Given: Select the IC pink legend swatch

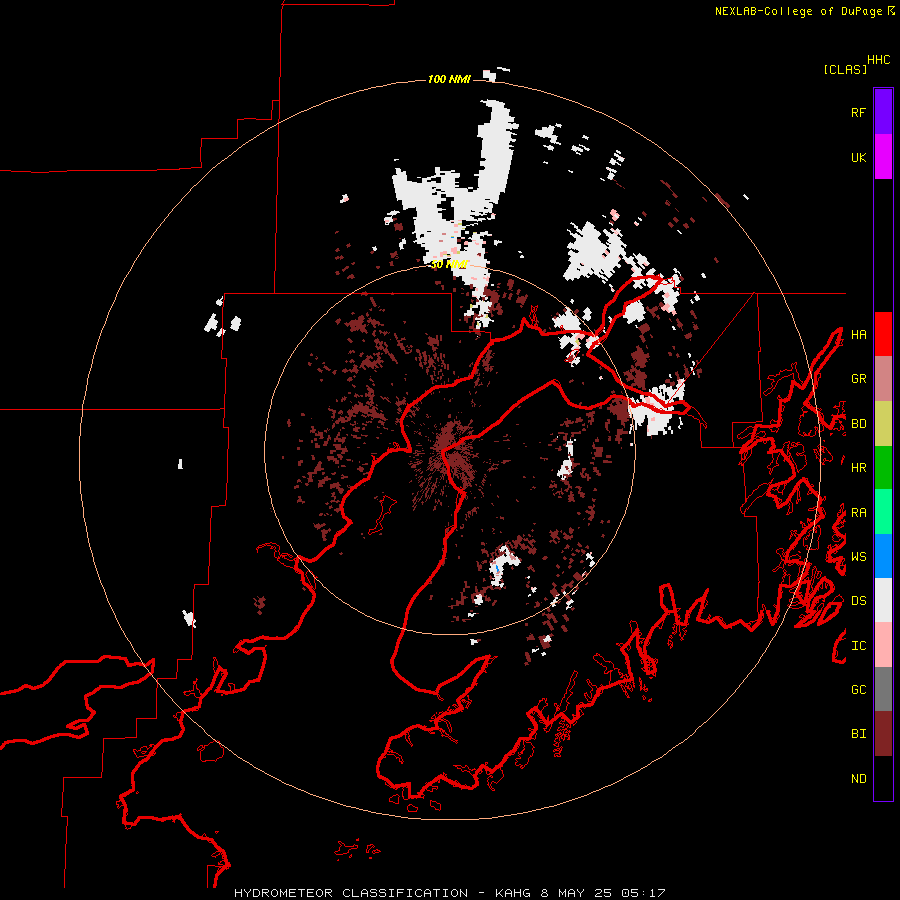Looking at the screenshot, I should pyautogui.click(x=883, y=645).
